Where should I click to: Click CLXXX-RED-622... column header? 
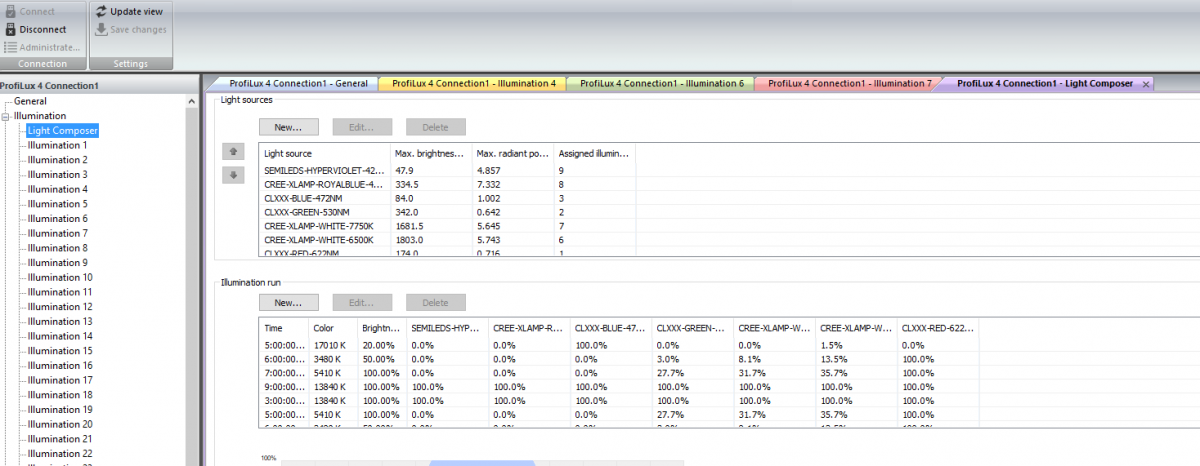coord(939,328)
